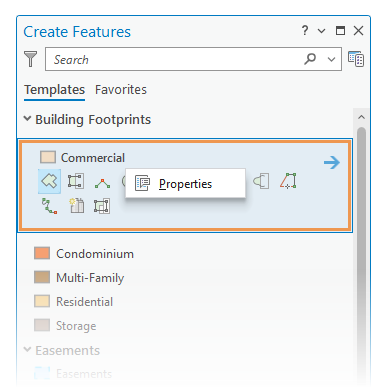Screen dimensions: 386x387
Task: Collapse the Building Footprints group
Action: [x=27, y=118]
